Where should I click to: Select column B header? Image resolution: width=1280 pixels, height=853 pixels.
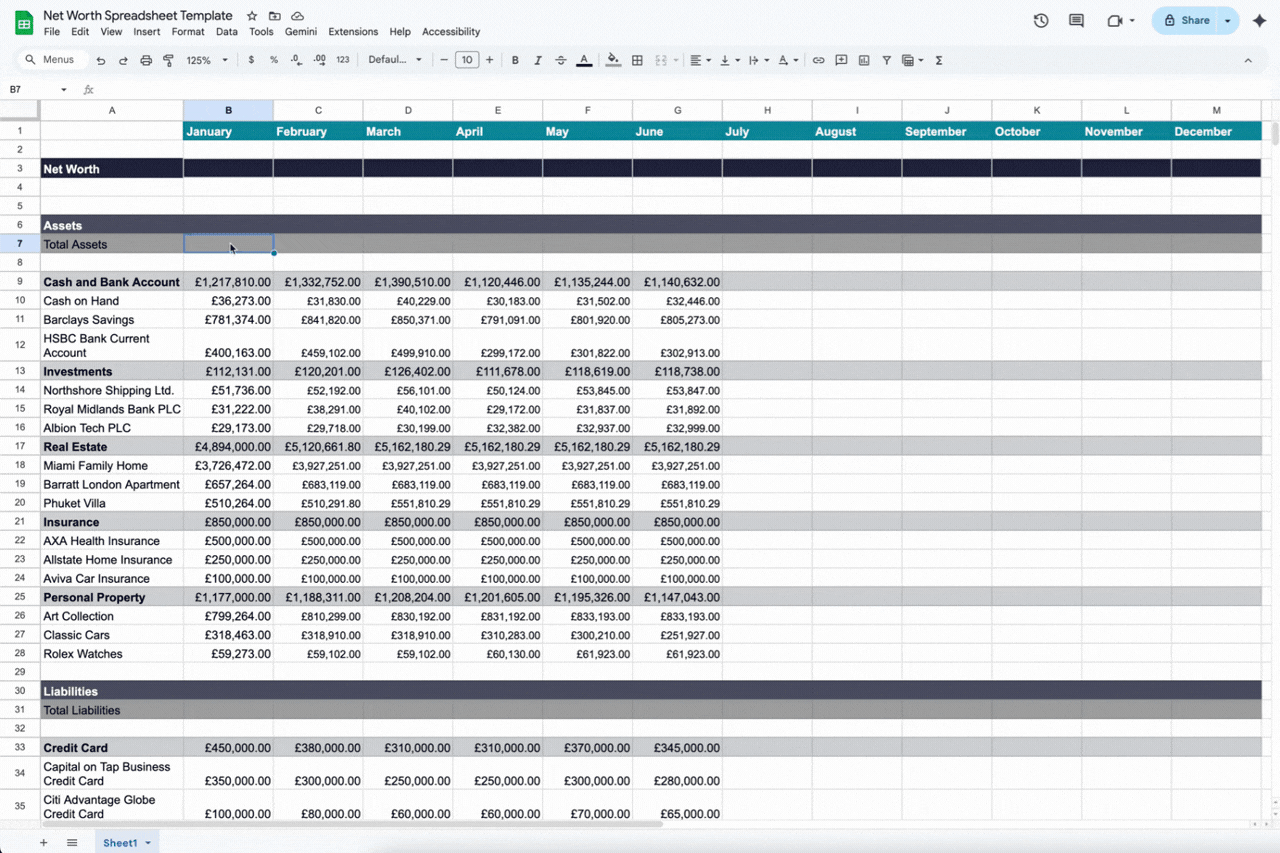(x=228, y=110)
